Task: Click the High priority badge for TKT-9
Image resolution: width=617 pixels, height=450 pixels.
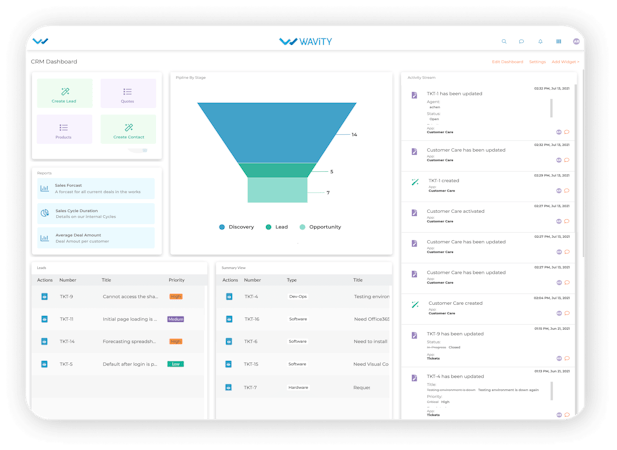Action: coord(176,297)
